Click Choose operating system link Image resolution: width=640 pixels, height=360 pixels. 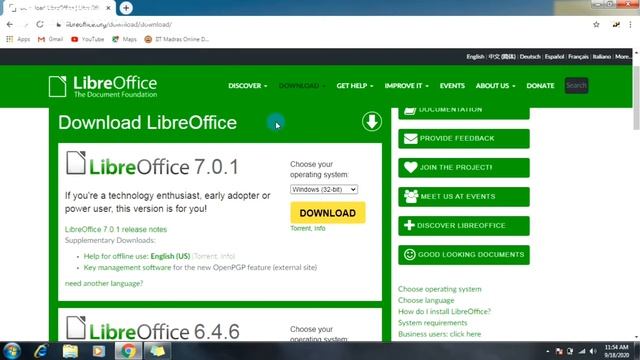click(440, 289)
